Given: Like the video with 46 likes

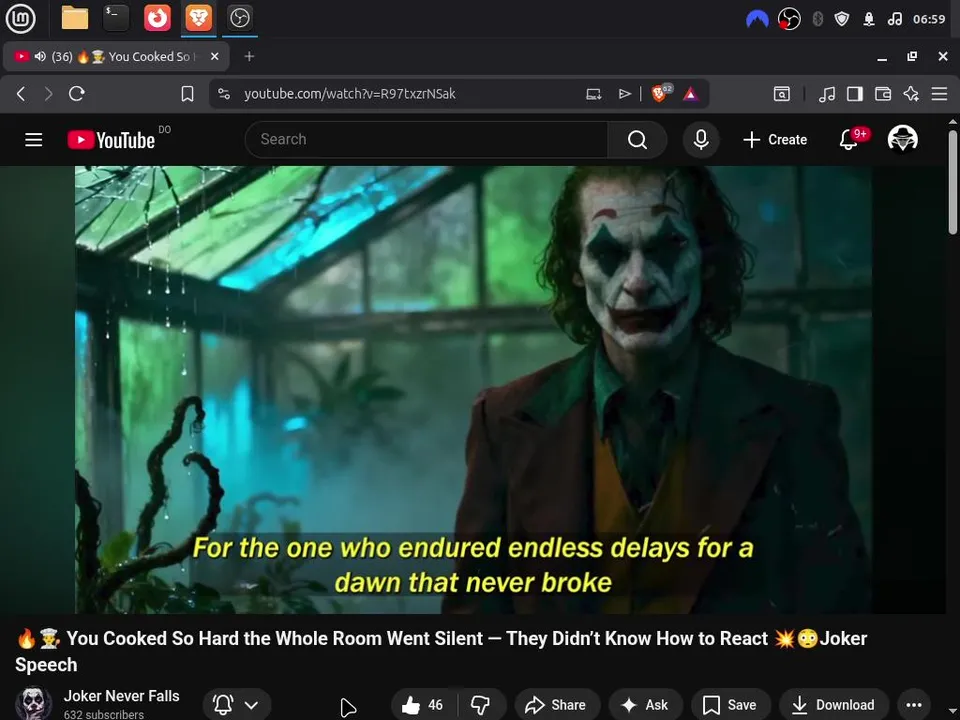Looking at the screenshot, I should pos(422,705).
